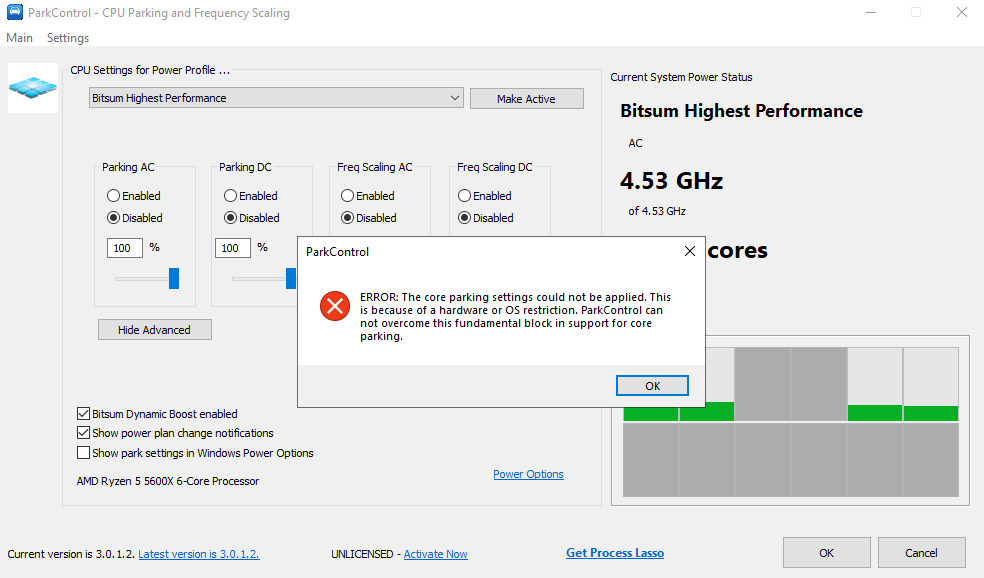The height and width of the screenshot is (578, 984).
Task: Minimize the ParkControl window
Action: 871,12
